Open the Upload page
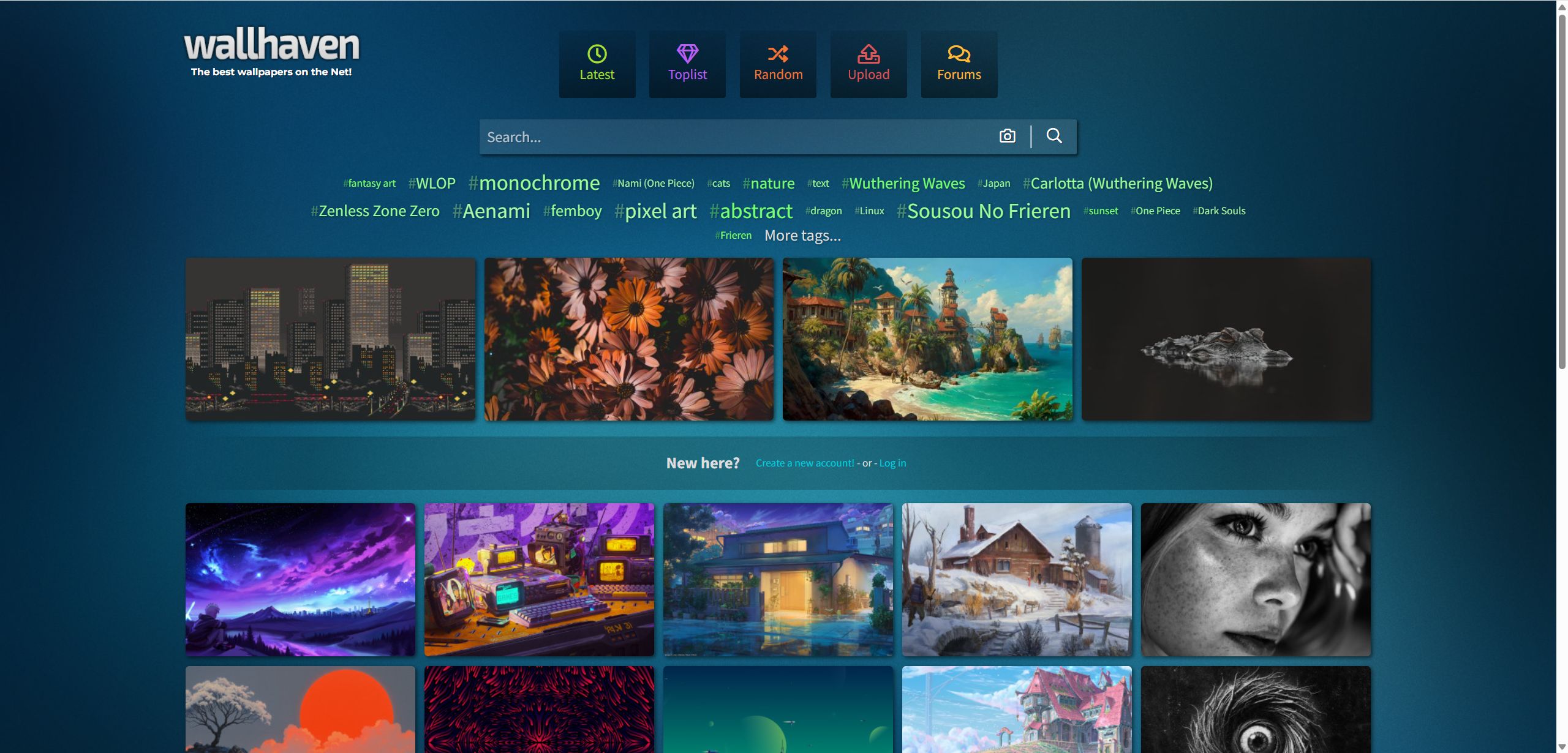 (x=869, y=64)
